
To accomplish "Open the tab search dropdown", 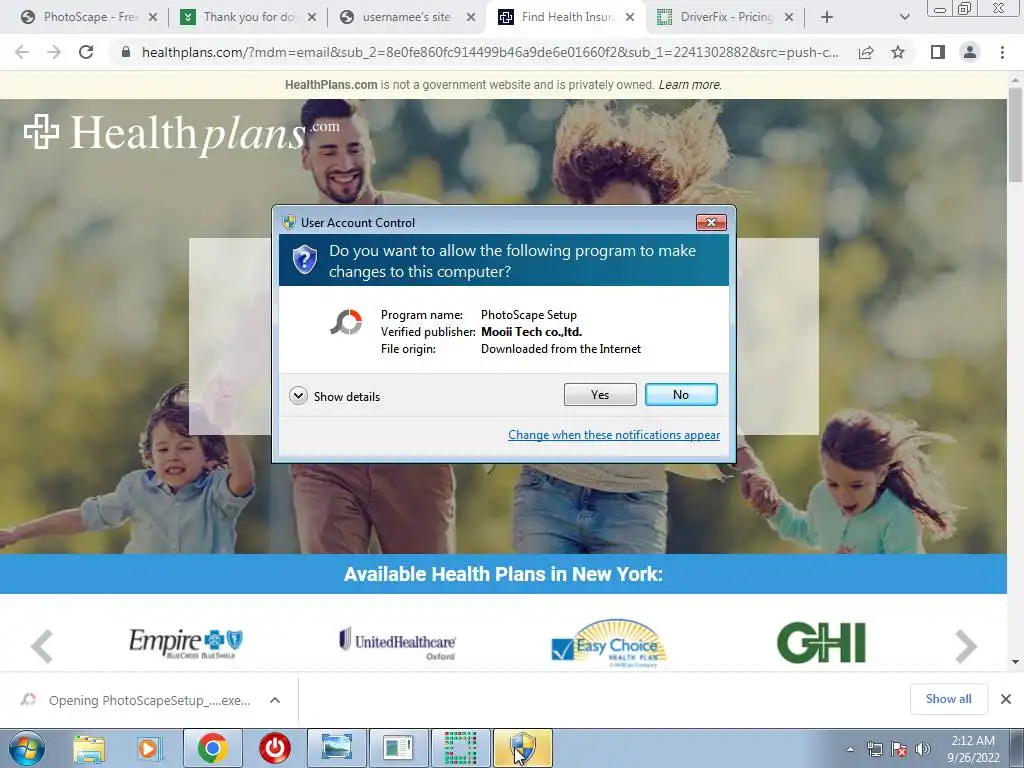I will 904,17.
